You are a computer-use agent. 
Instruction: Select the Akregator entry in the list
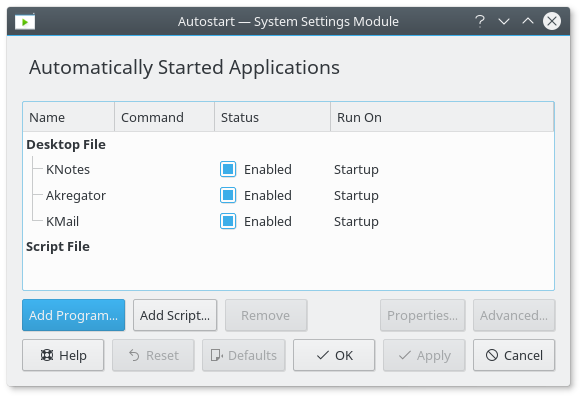[76, 196]
